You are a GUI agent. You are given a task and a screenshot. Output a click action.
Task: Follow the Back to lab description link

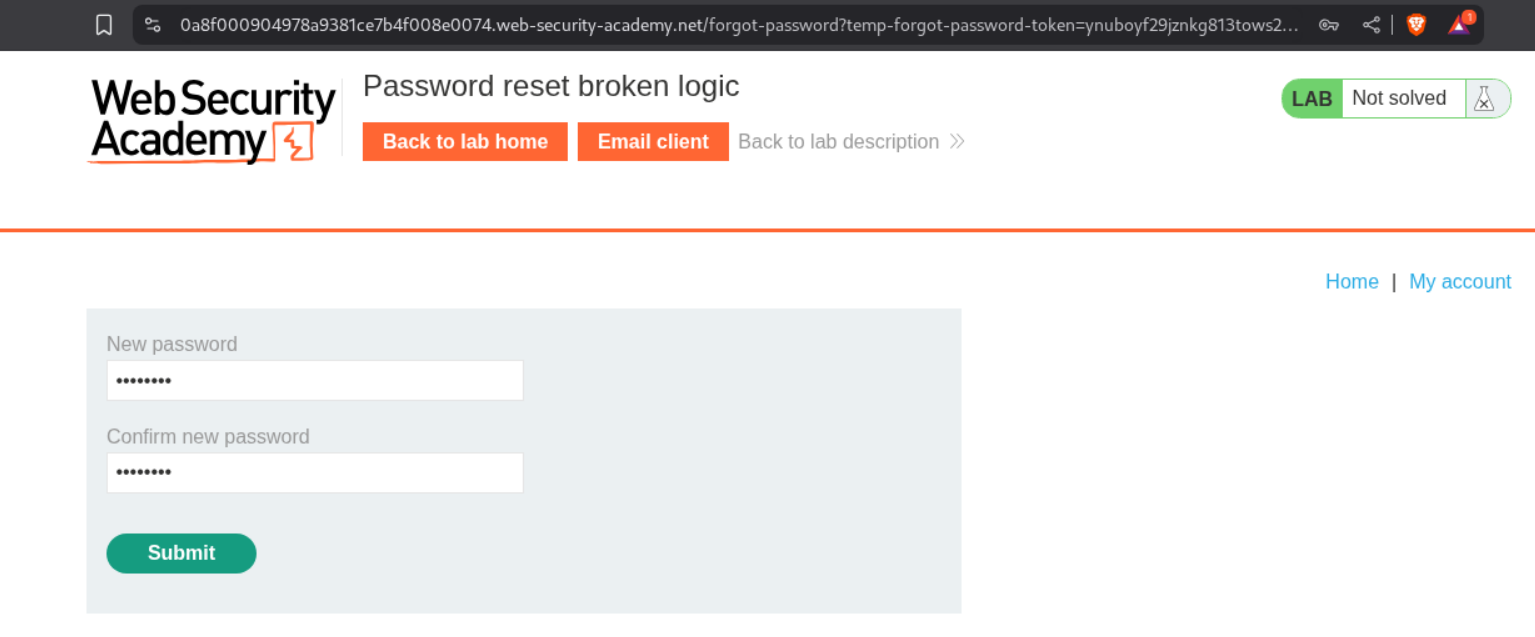838,141
